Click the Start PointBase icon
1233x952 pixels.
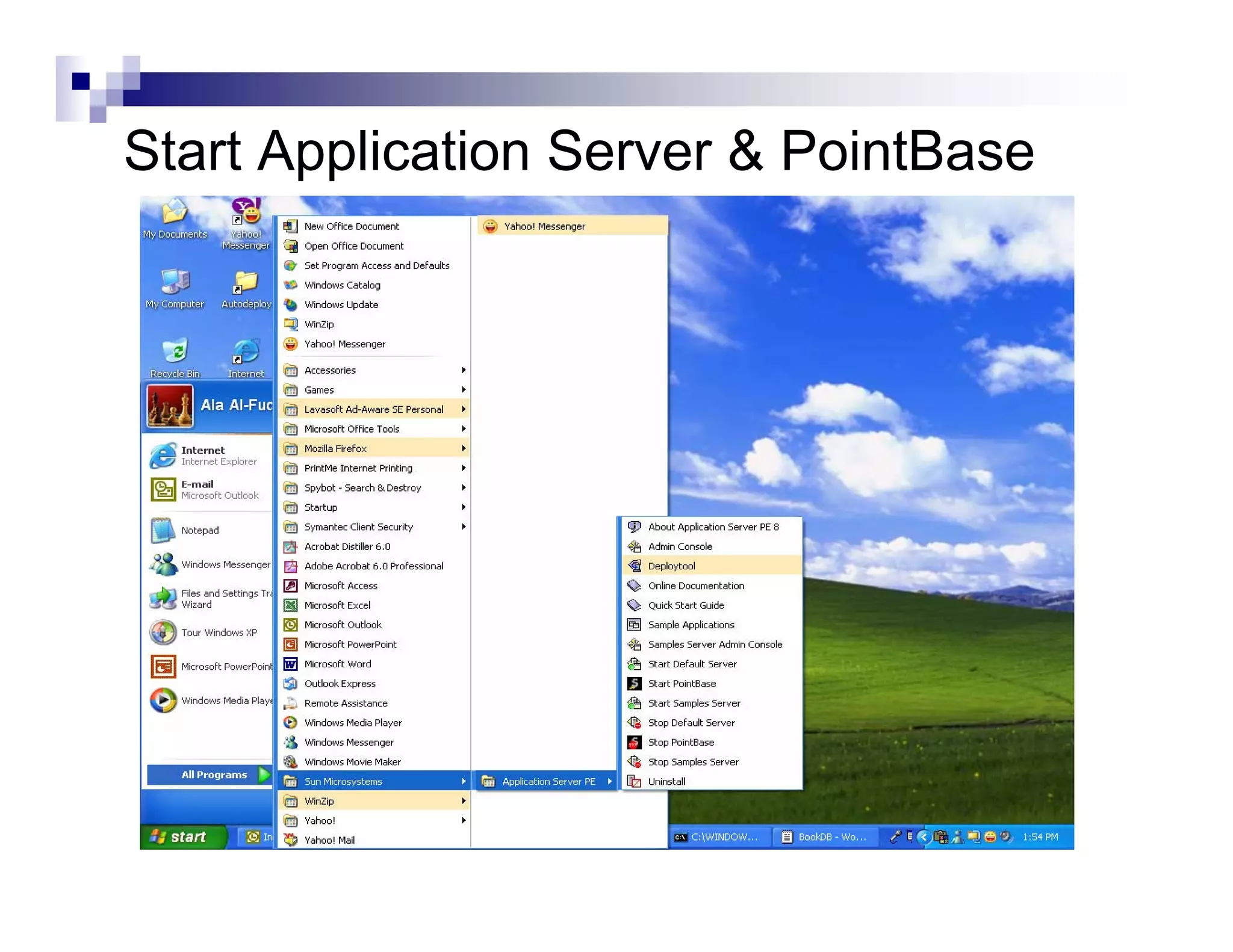[x=634, y=684]
